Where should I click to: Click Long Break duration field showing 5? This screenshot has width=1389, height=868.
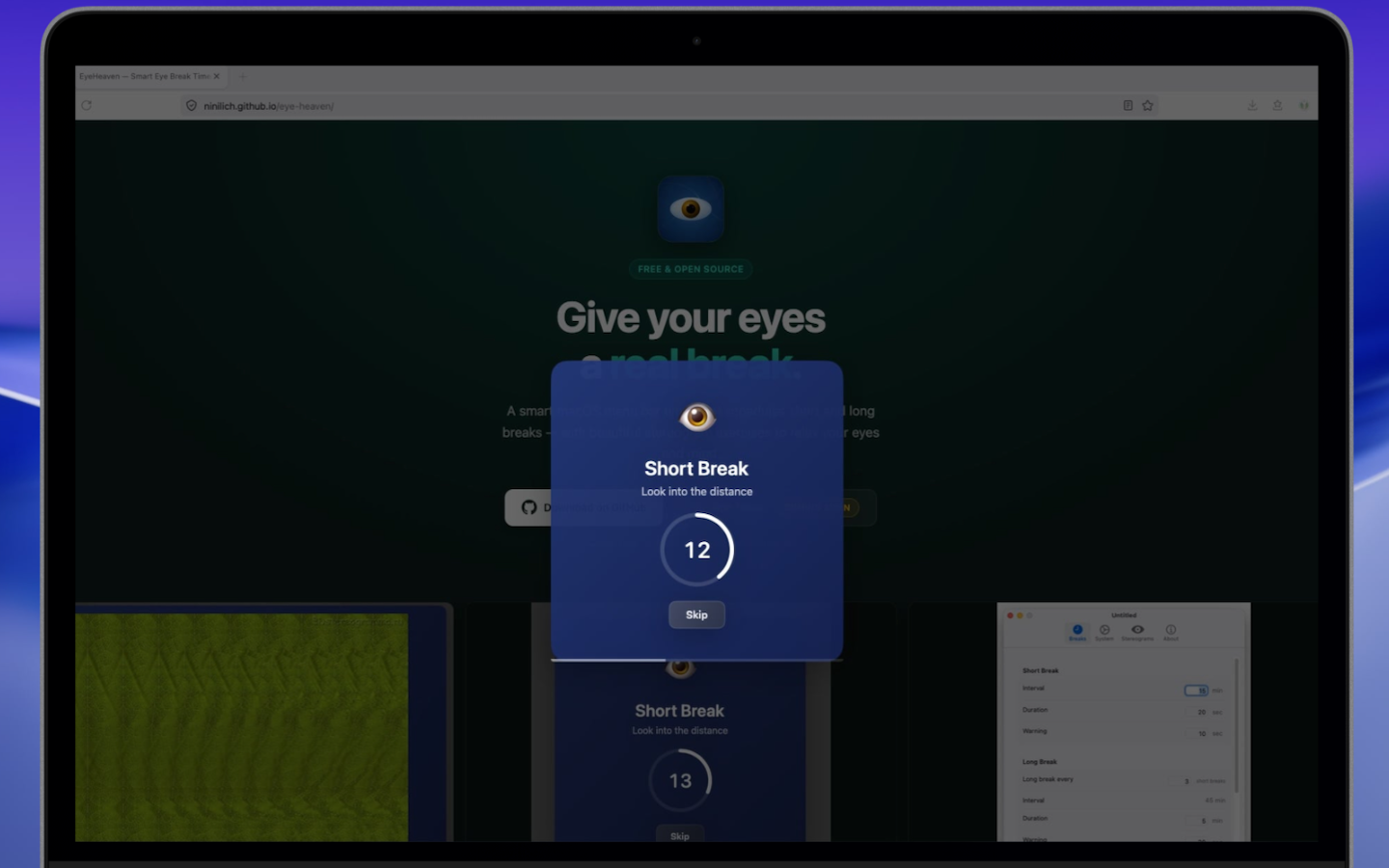point(1197,821)
